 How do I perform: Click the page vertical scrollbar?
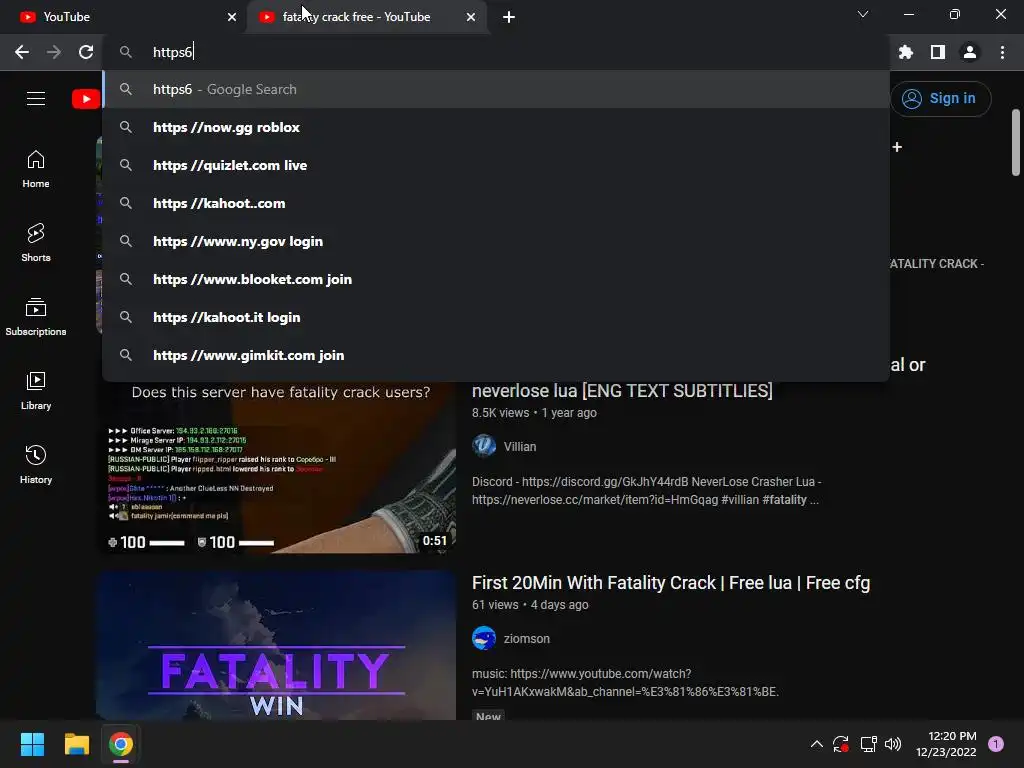(1016, 142)
